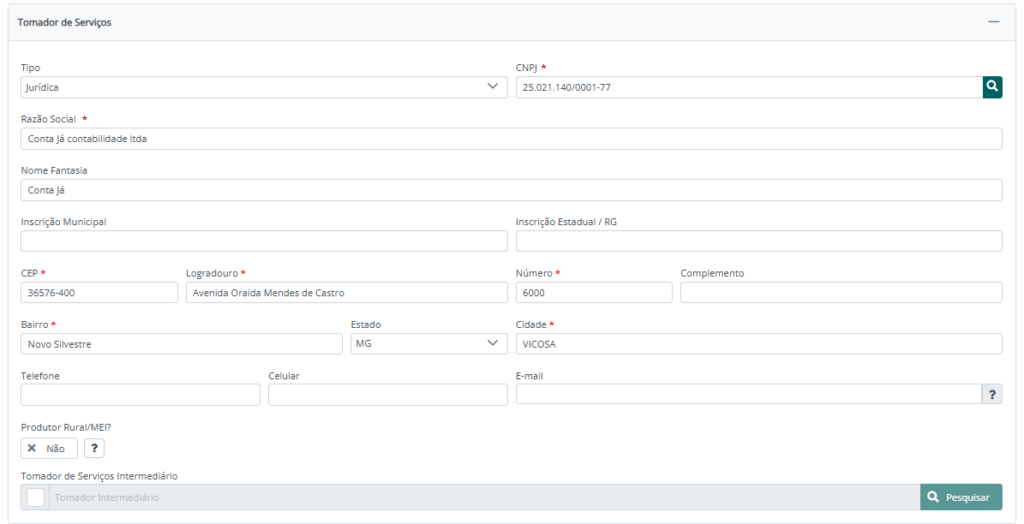Click the Bairro input field

coord(181,343)
